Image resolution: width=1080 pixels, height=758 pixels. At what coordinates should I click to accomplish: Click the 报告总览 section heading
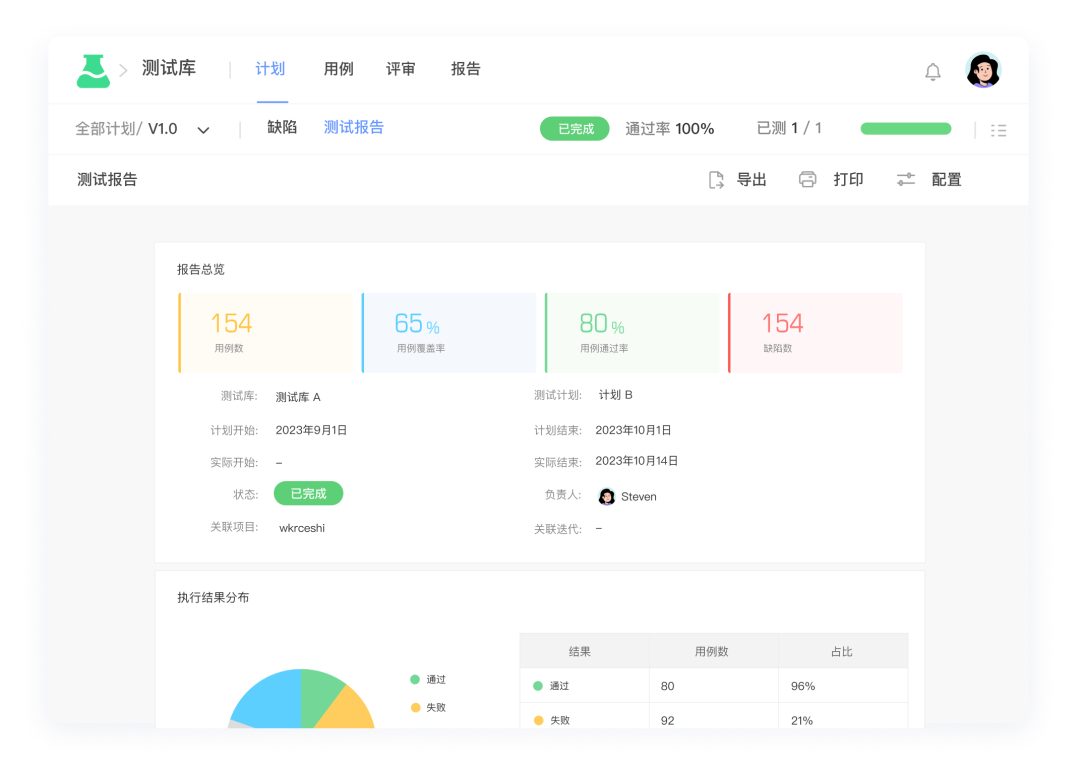[x=200, y=269]
